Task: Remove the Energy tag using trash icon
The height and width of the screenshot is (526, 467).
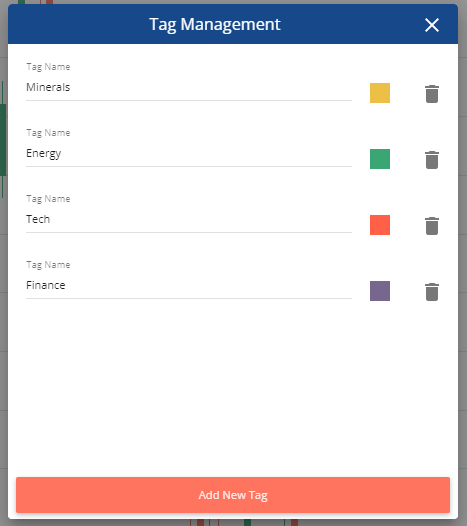Action: point(432,160)
